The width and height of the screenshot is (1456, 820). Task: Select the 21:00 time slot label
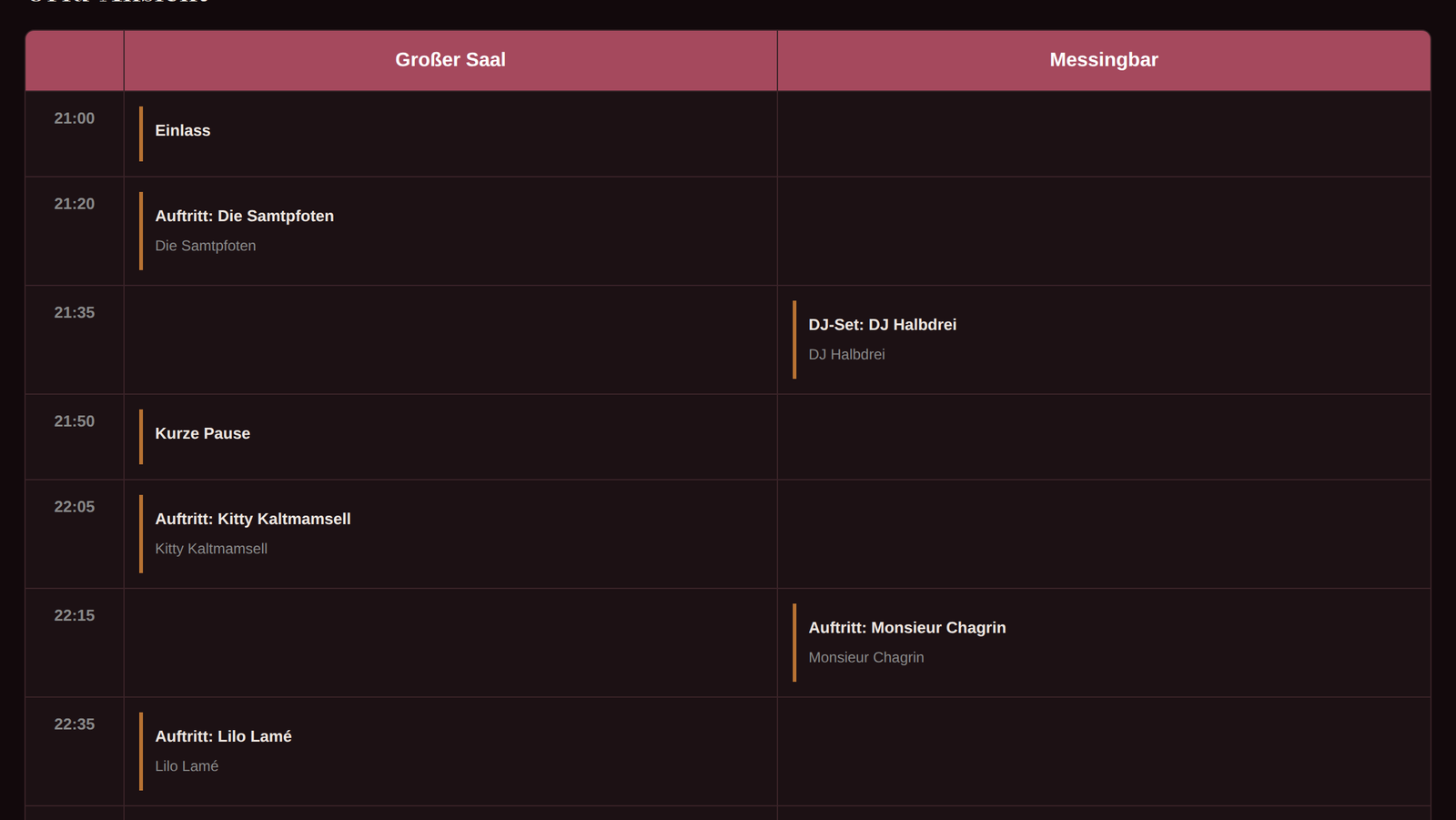click(75, 118)
